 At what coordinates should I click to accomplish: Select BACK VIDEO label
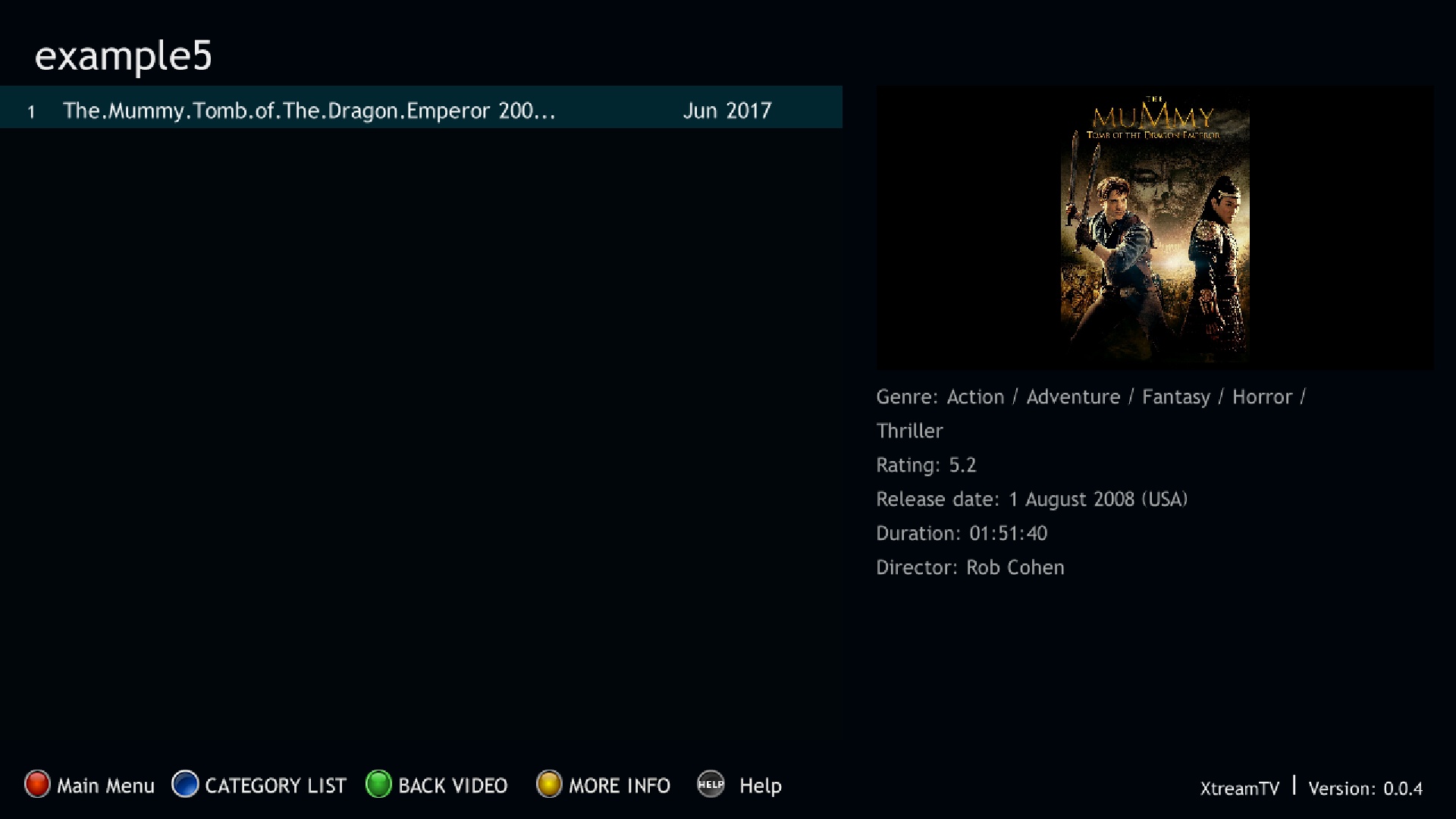click(453, 786)
